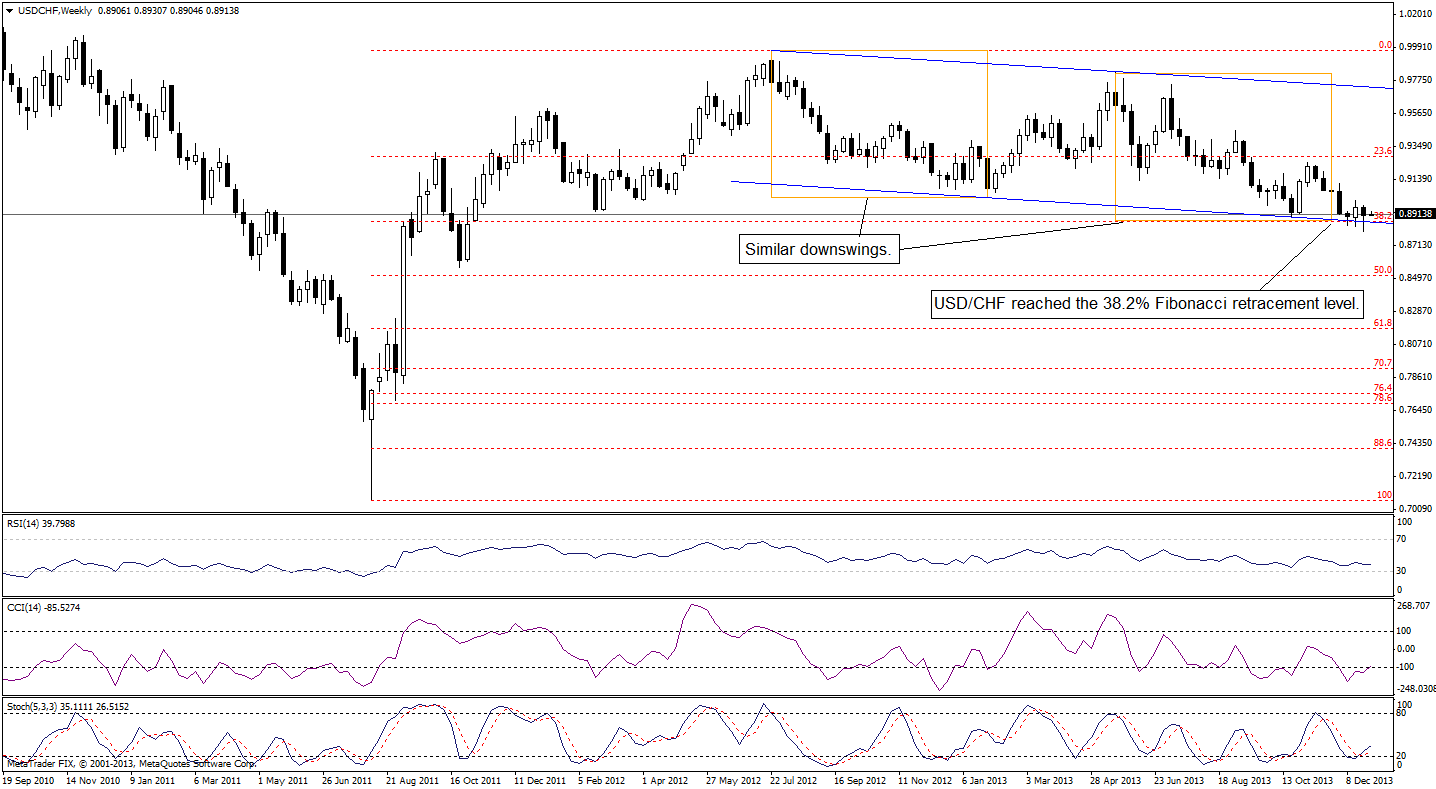This screenshot has height=789, width=1436.
Task: Click the 28 Apr 2013 date label
Action: point(1115,779)
